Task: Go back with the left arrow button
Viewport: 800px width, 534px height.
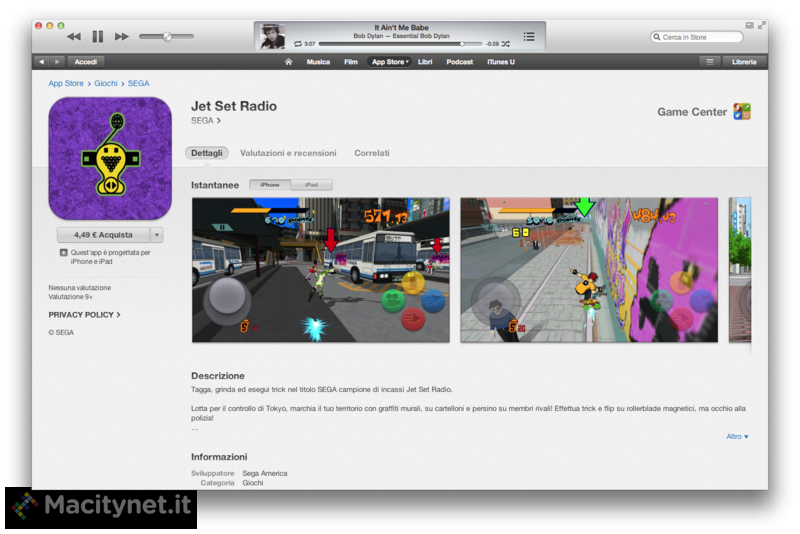Action: (42, 62)
